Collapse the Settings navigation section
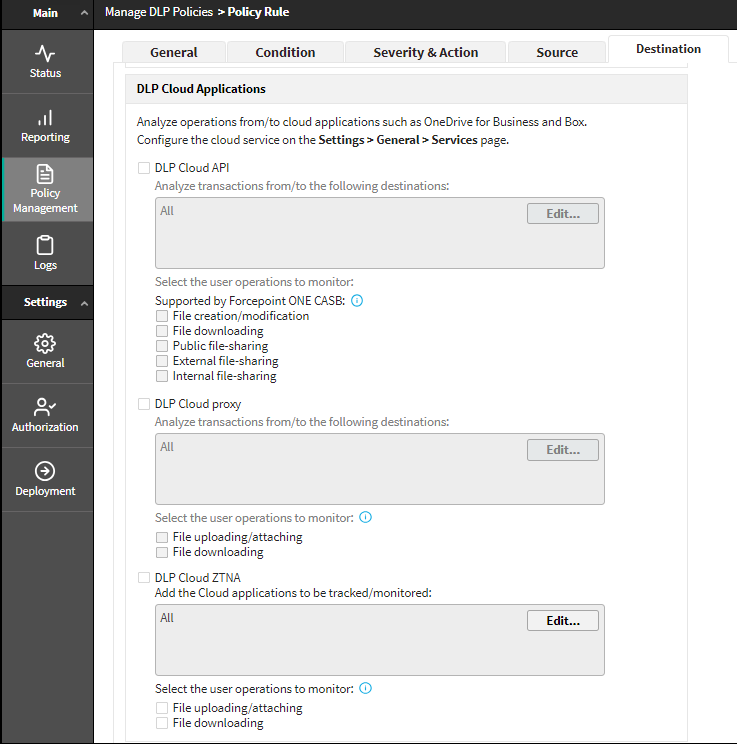Screen dimensions: 737x744 [84, 302]
